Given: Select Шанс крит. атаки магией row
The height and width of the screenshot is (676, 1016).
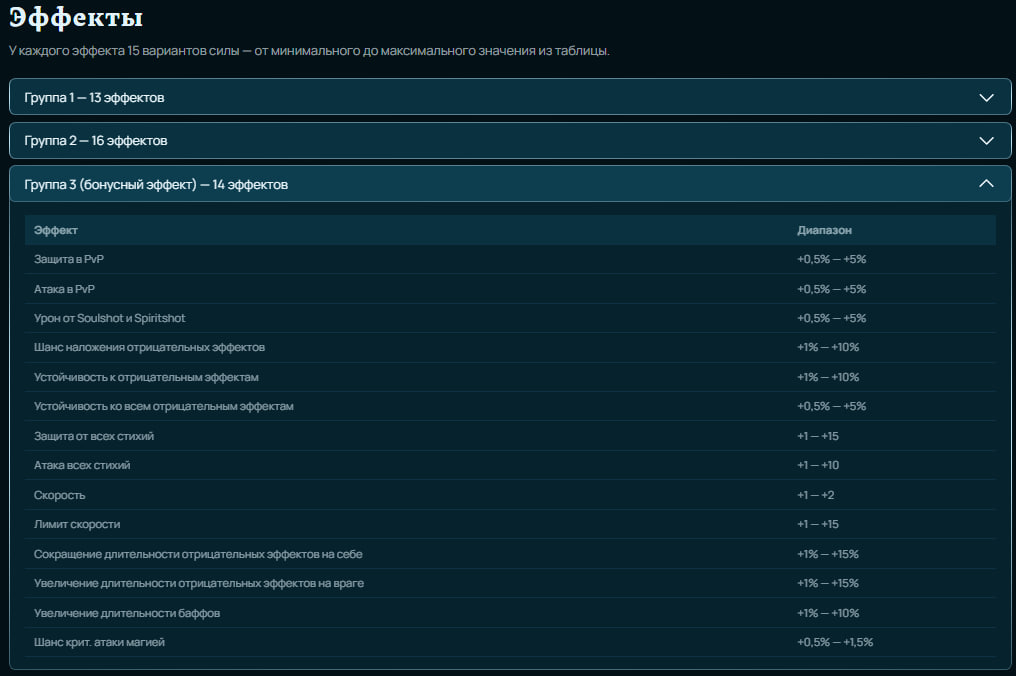Looking at the screenshot, I should coord(510,642).
